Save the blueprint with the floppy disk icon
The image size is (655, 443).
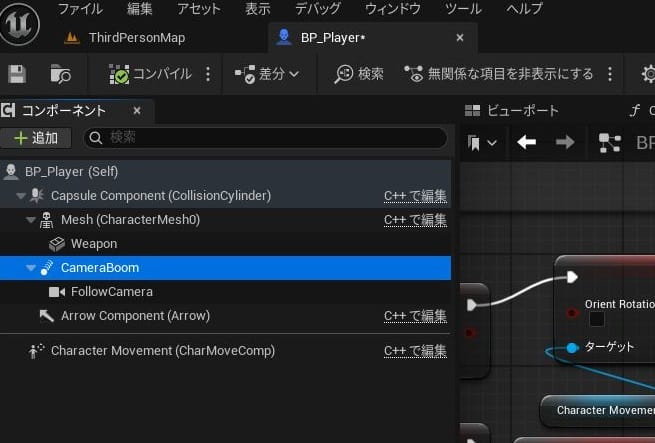point(17,74)
